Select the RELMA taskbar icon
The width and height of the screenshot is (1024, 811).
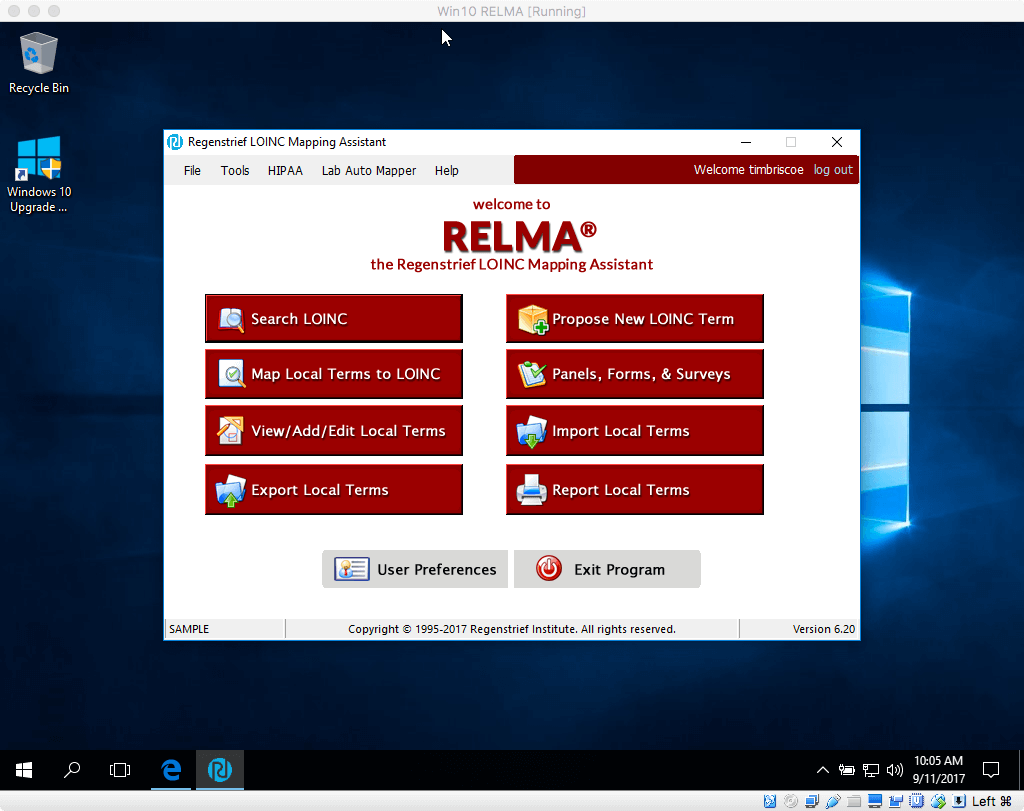click(220, 771)
